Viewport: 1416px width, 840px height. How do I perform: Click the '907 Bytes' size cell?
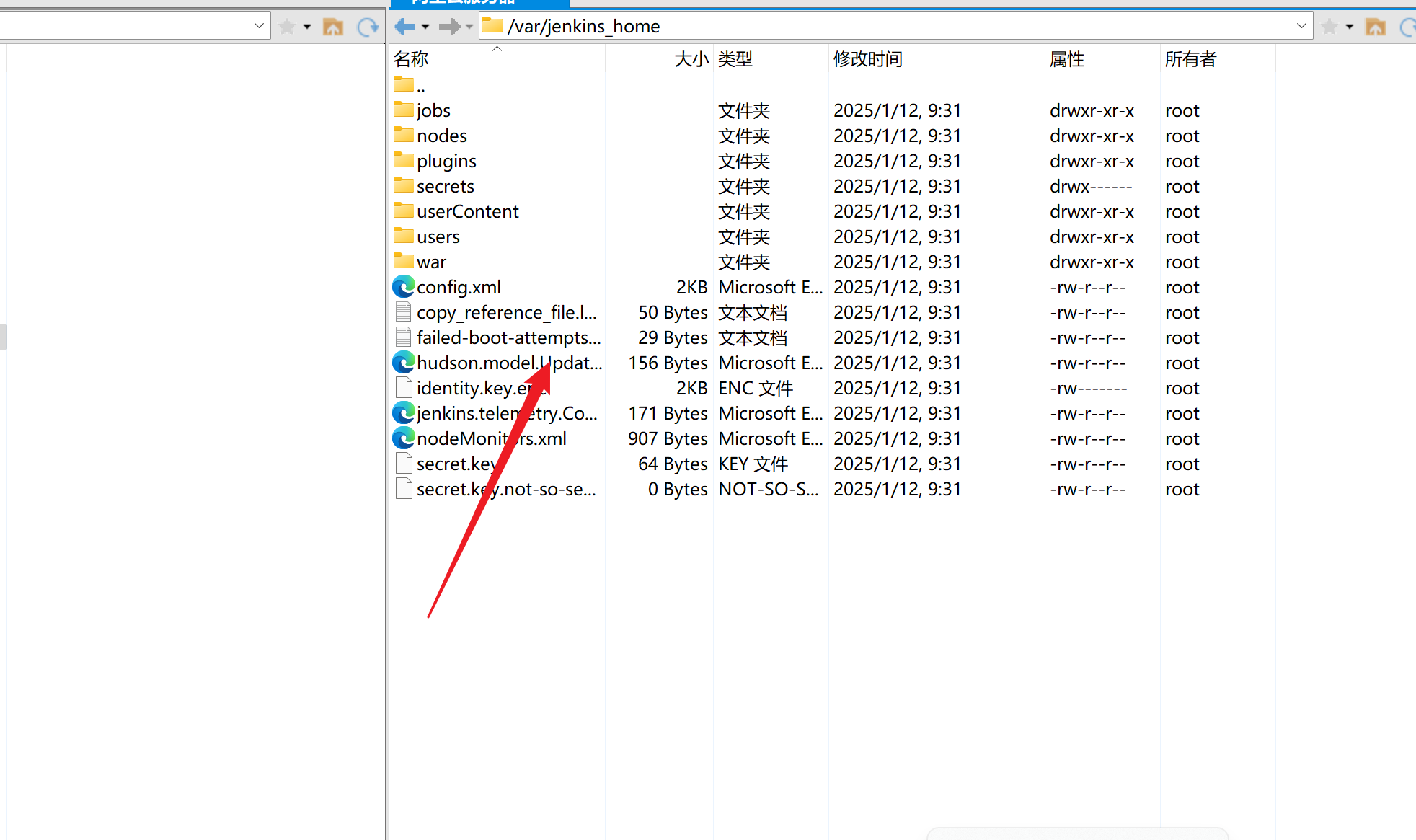coord(668,438)
